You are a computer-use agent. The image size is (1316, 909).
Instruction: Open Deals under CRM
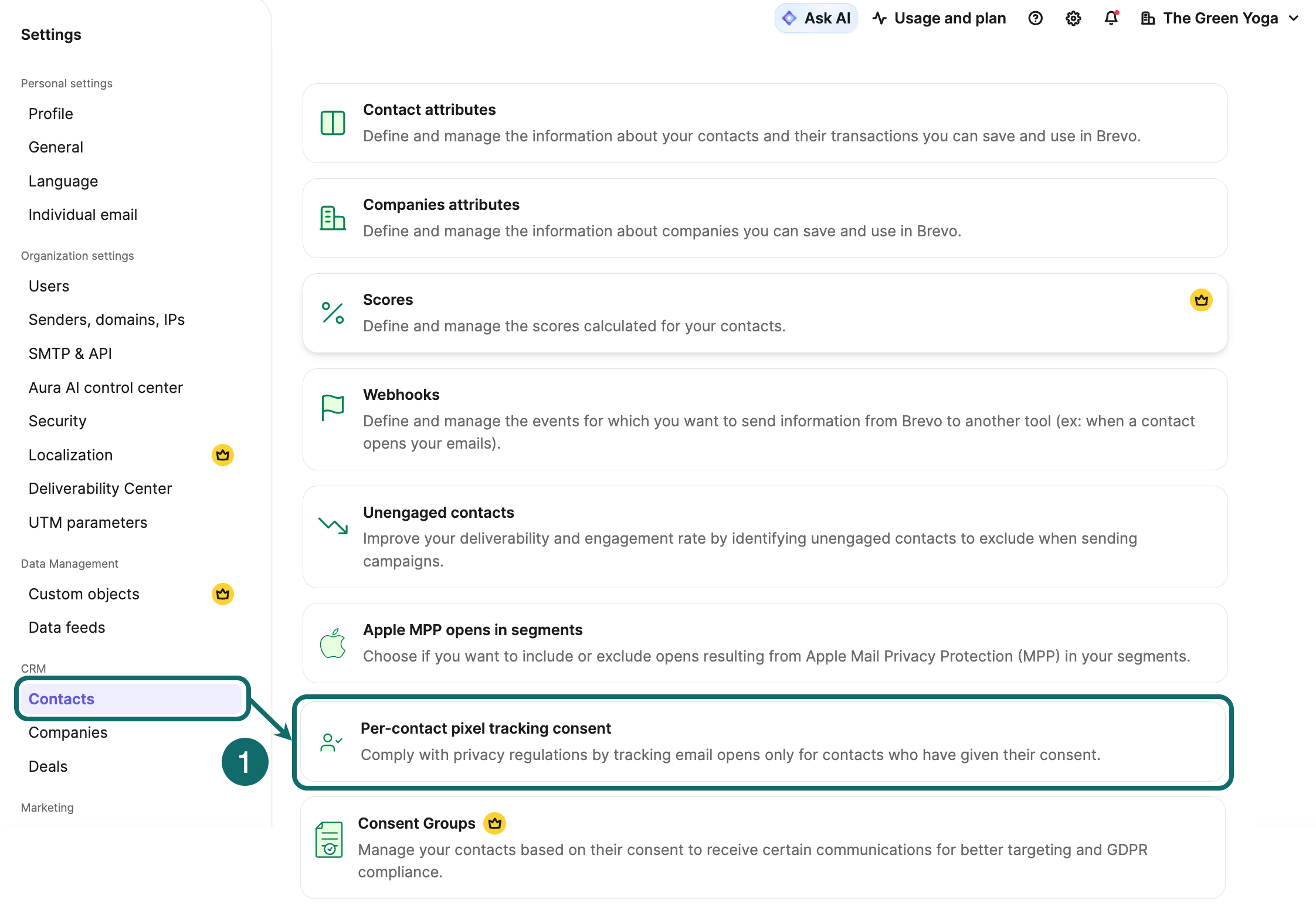pyautogui.click(x=48, y=766)
